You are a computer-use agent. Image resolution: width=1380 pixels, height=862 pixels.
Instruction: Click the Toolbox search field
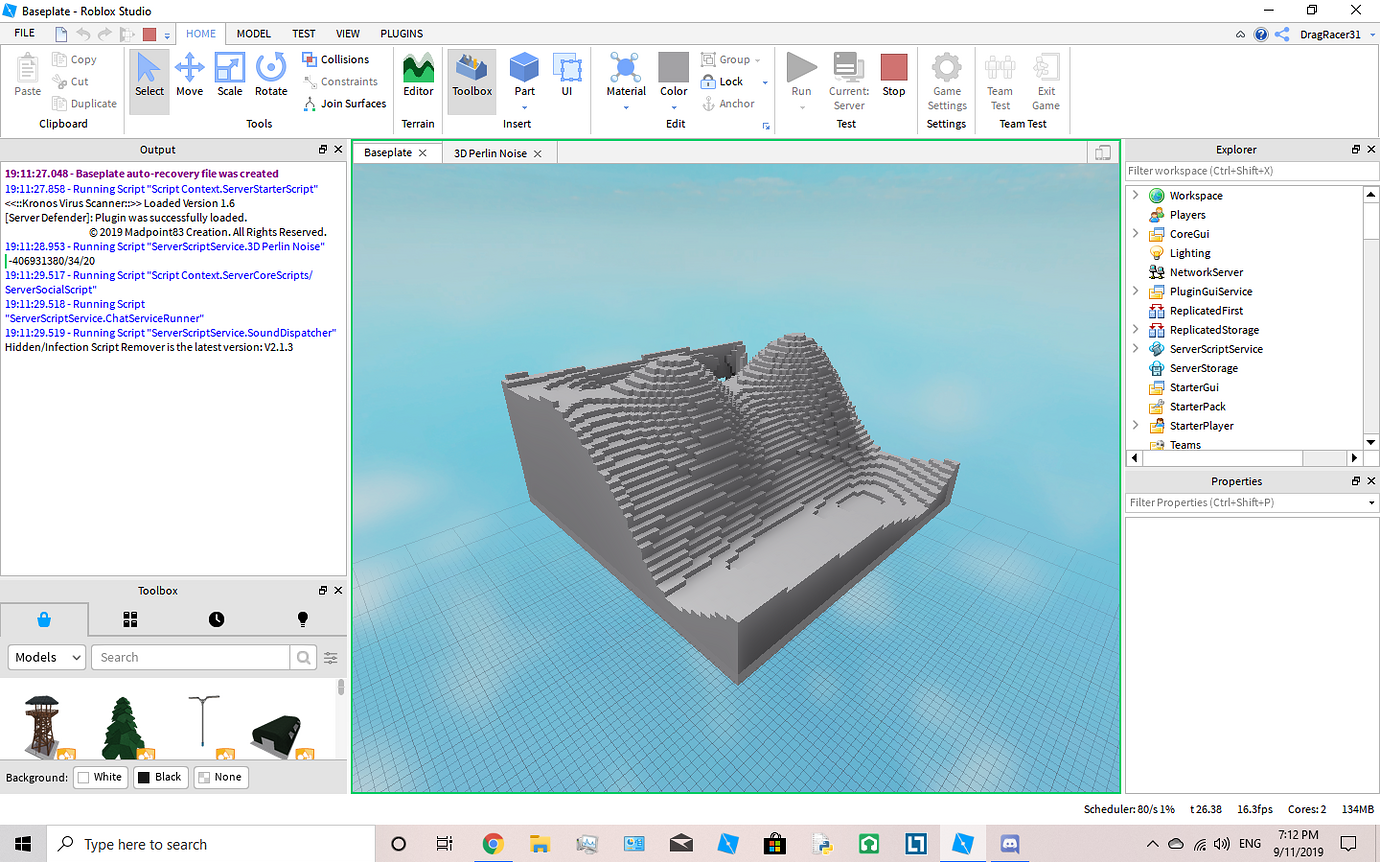tap(191, 657)
